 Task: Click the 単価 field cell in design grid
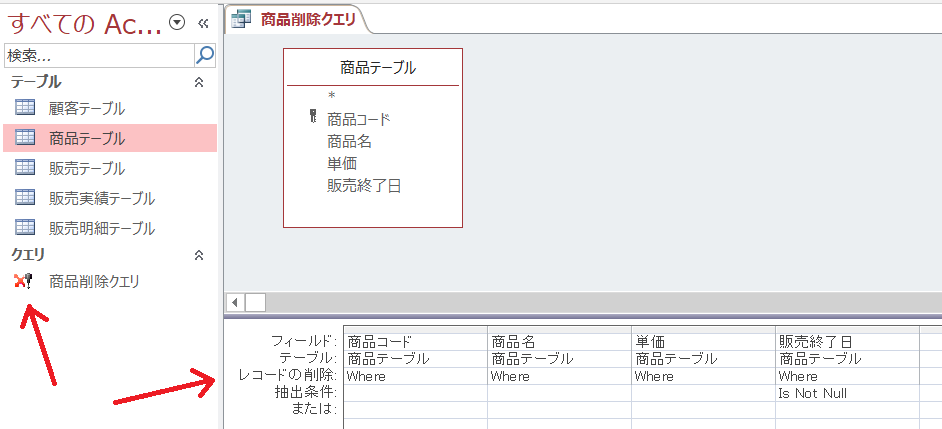tap(703, 342)
